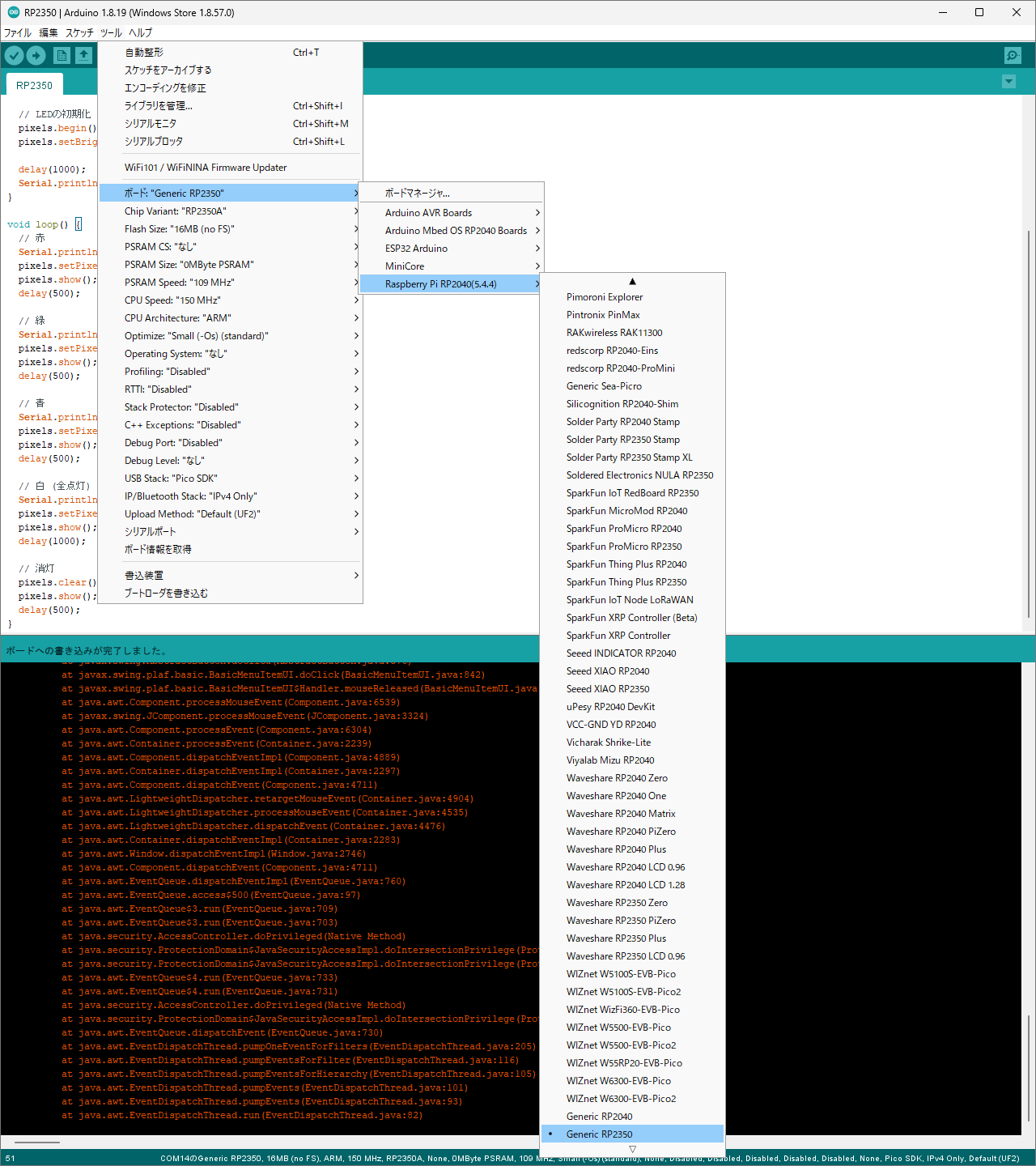The width and height of the screenshot is (1036, 1166).
Task: Open the Serial Monitor magnifier icon
Action: point(1013,55)
